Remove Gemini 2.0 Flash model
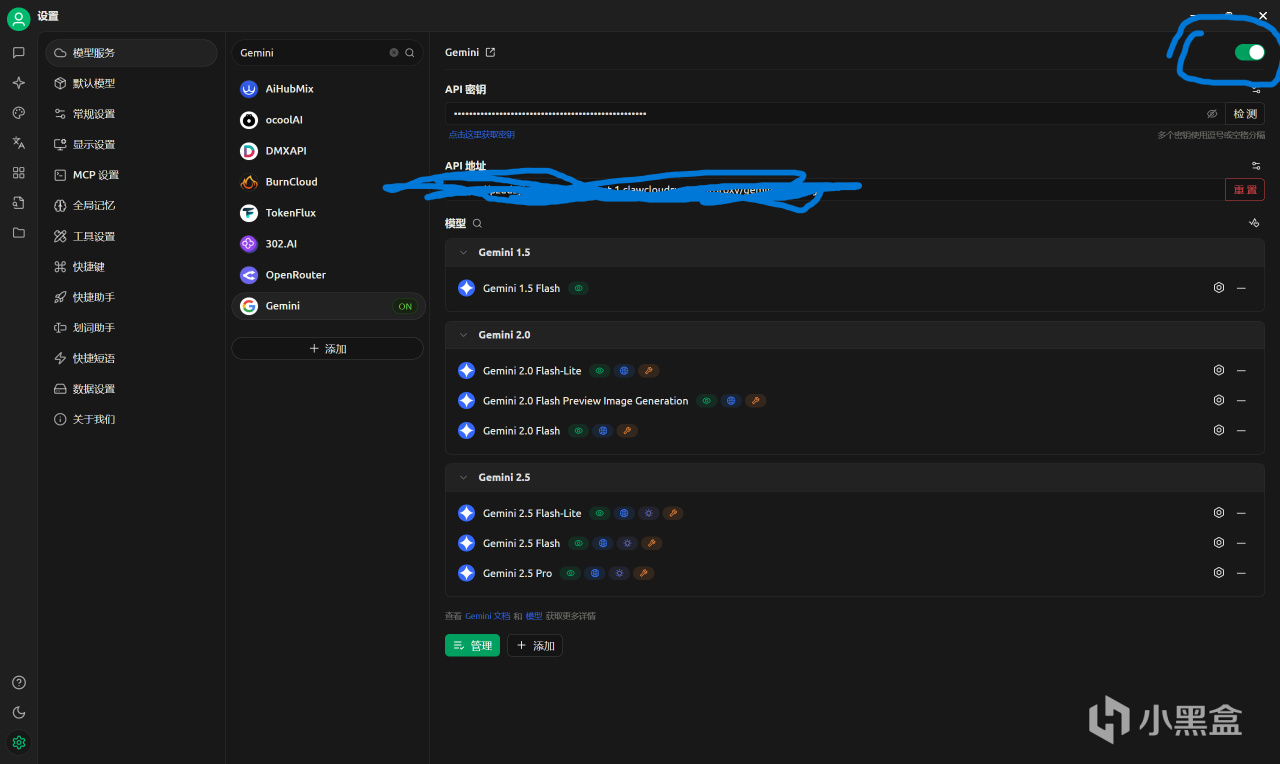1280x764 pixels. [x=1241, y=430]
